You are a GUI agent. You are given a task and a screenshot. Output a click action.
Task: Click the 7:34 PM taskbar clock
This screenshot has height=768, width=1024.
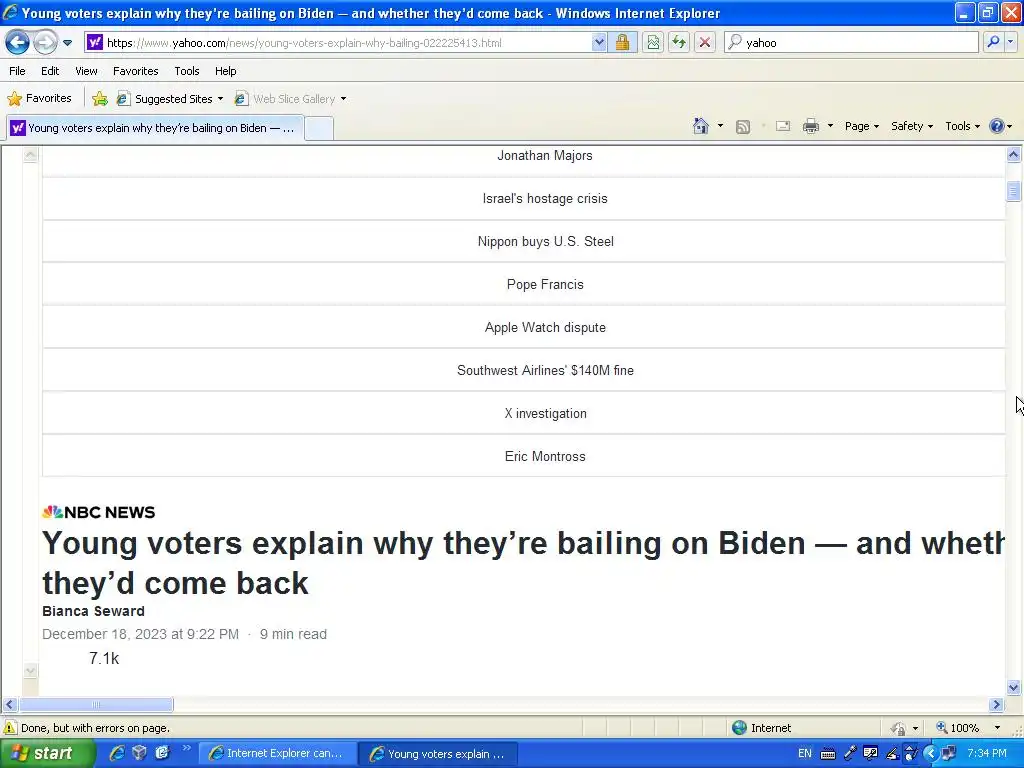987,754
